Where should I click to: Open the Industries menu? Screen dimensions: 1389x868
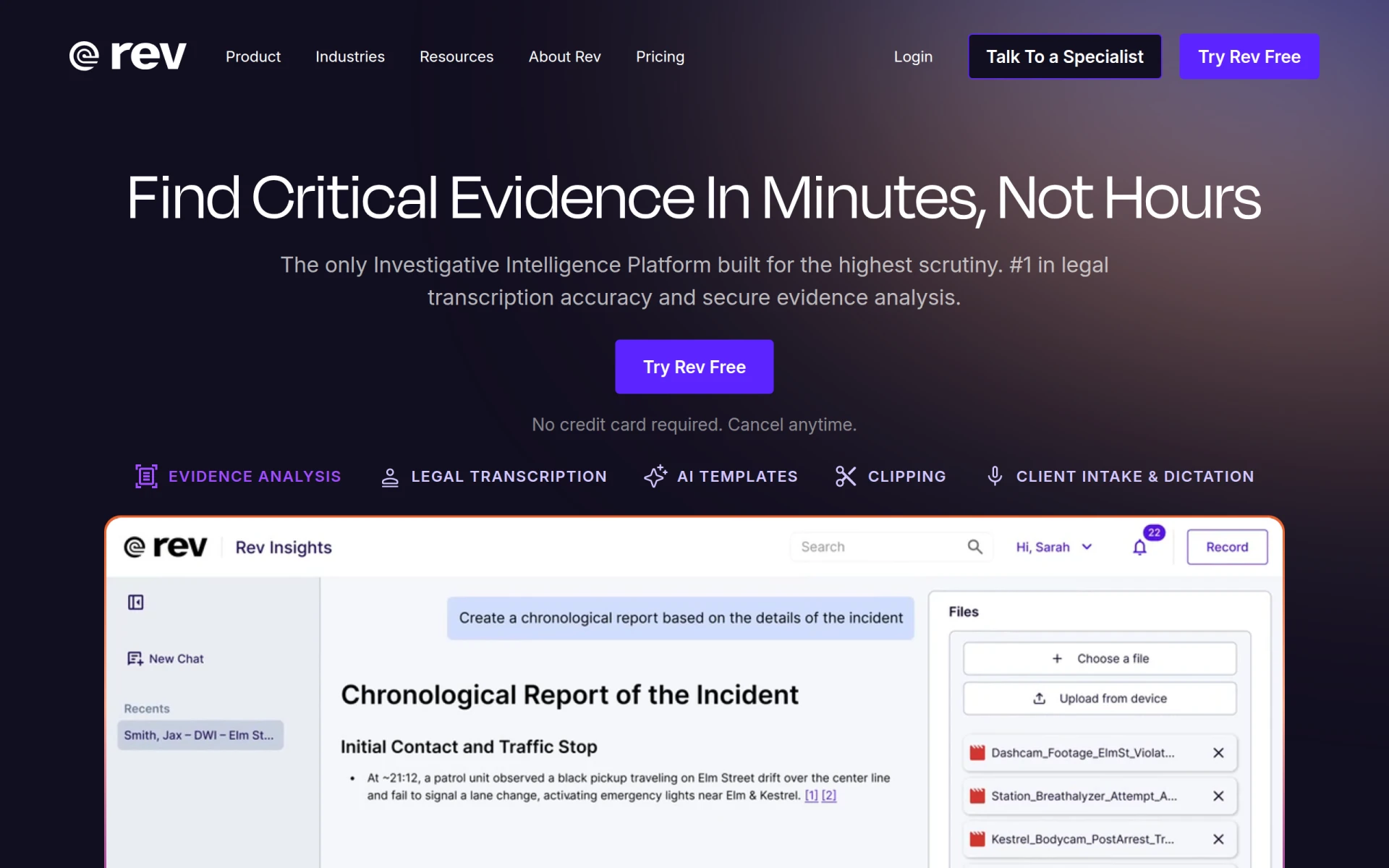tap(349, 56)
